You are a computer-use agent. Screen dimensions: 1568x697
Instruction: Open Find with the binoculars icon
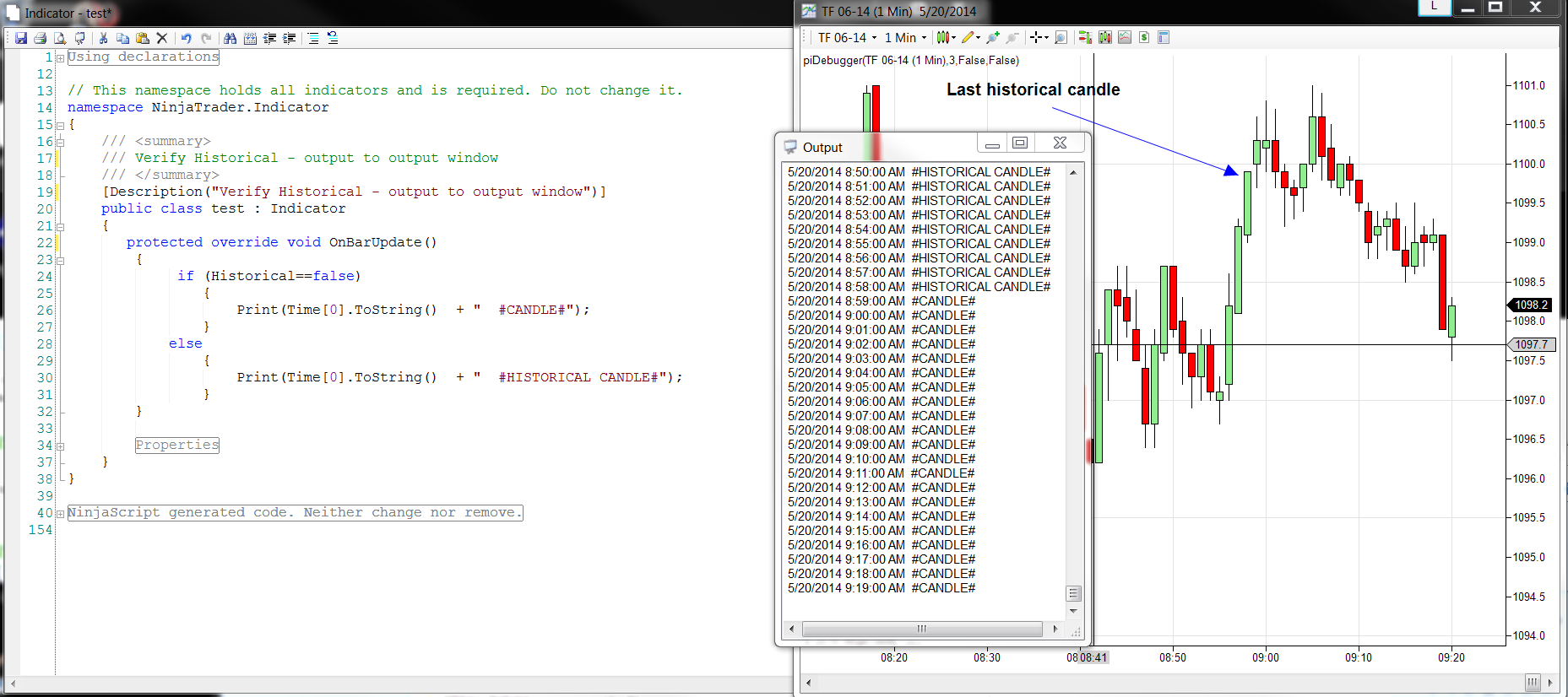[230, 38]
